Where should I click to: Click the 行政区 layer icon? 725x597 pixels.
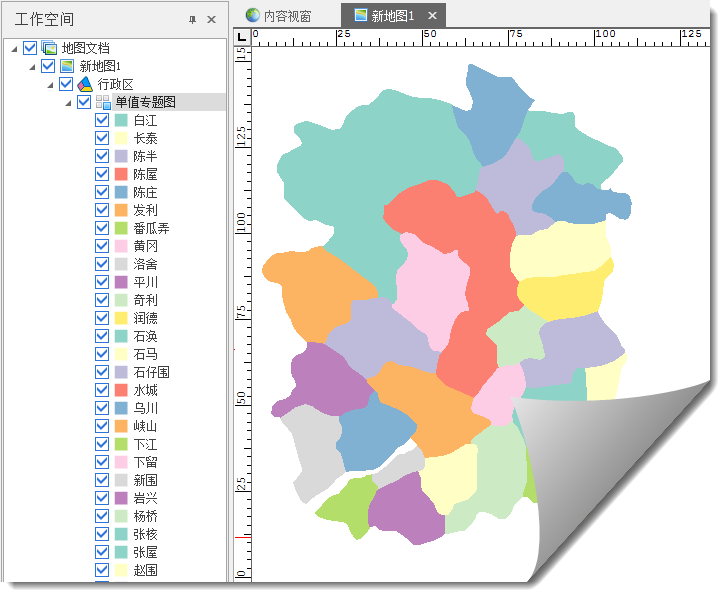(x=85, y=84)
